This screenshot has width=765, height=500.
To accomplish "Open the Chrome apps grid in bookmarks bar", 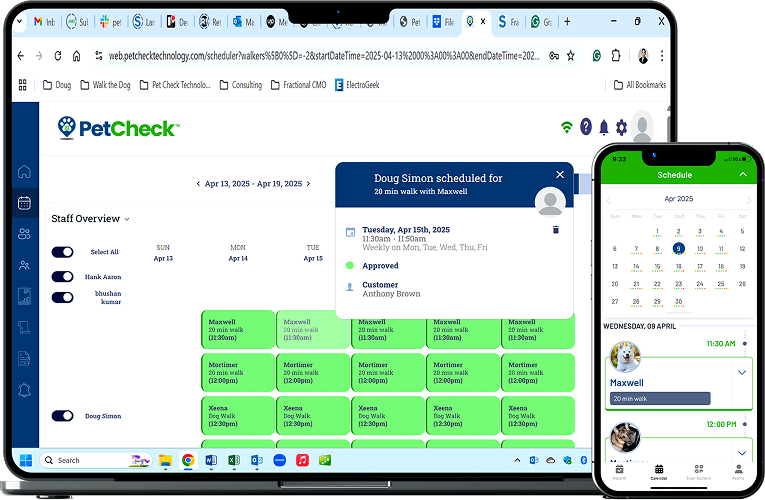I will pyautogui.click(x=22, y=85).
